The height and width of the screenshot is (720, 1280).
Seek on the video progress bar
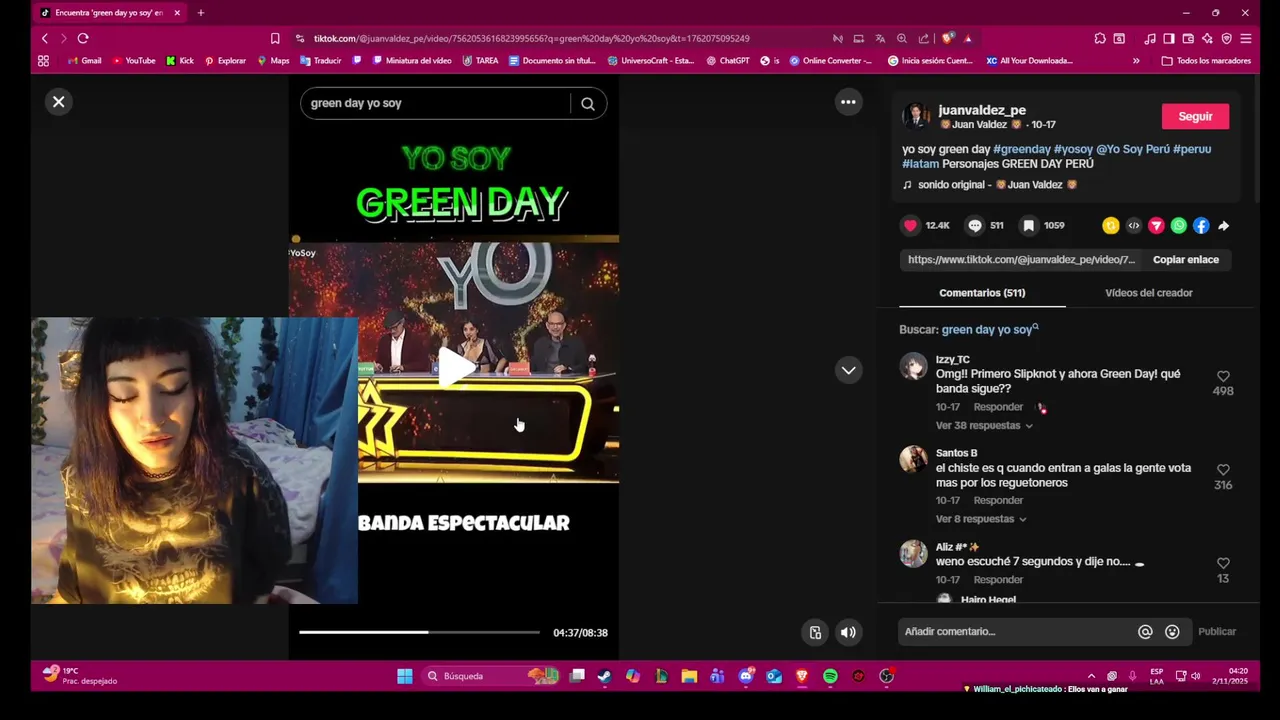[419, 632]
